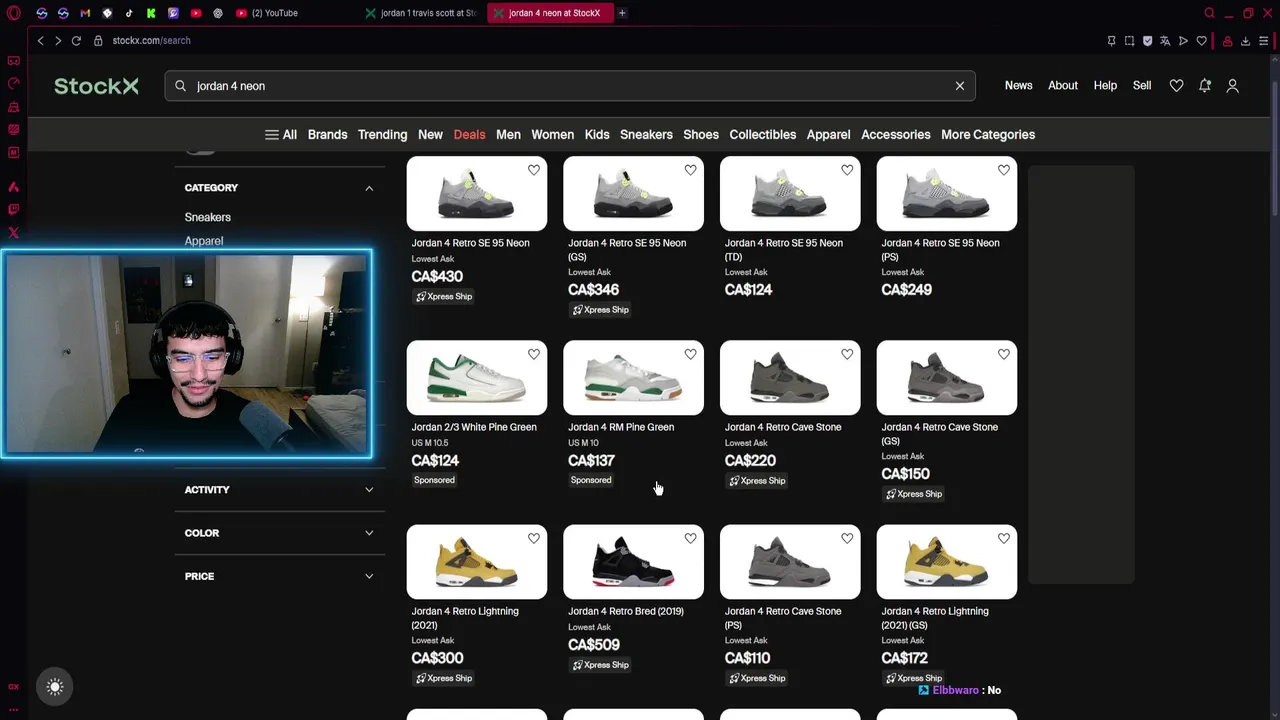Viewport: 1280px width, 720px height.
Task: Click the Sell link
Action: [1142, 86]
